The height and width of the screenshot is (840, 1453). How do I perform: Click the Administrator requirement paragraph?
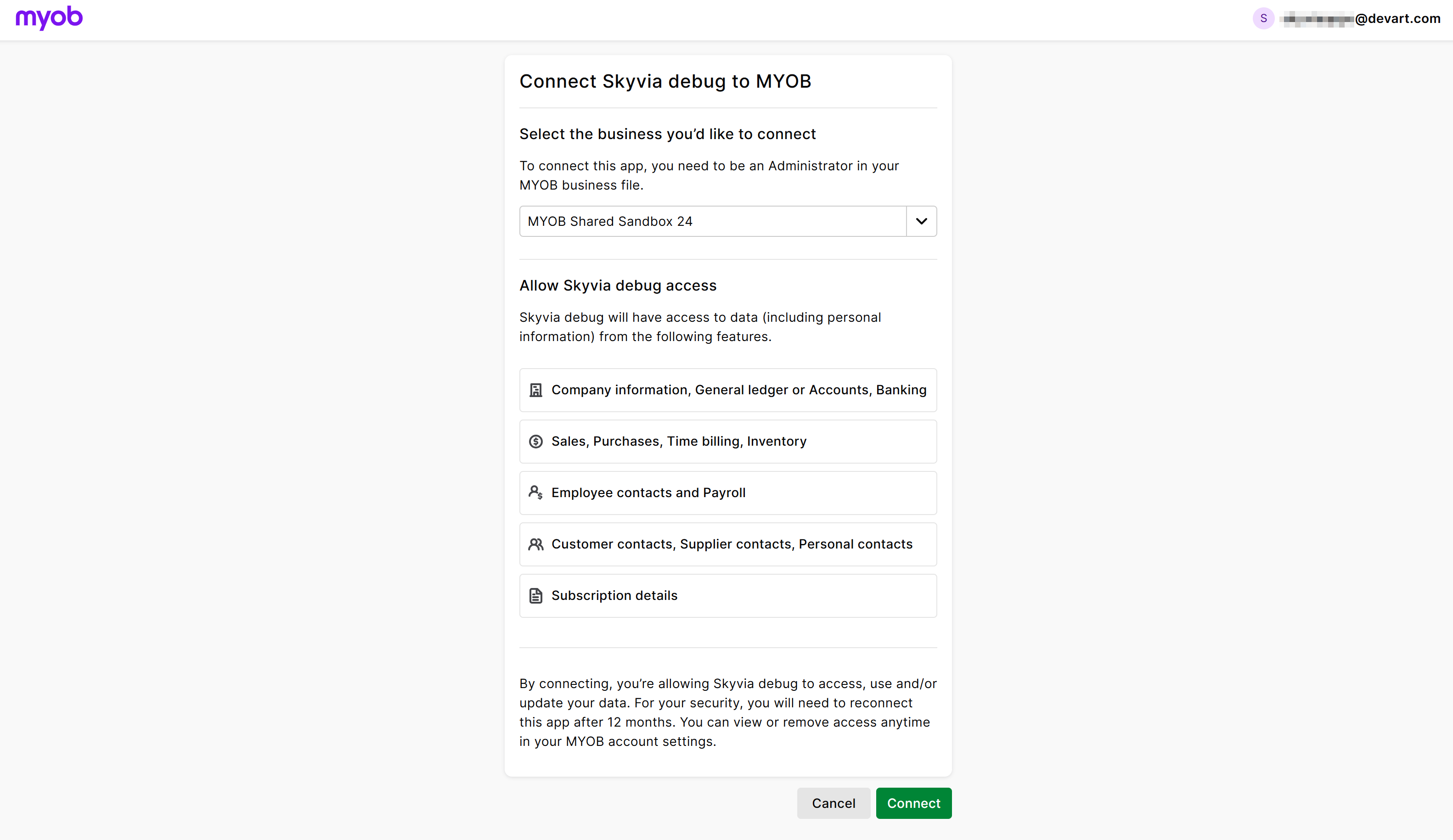pyautogui.click(x=709, y=175)
